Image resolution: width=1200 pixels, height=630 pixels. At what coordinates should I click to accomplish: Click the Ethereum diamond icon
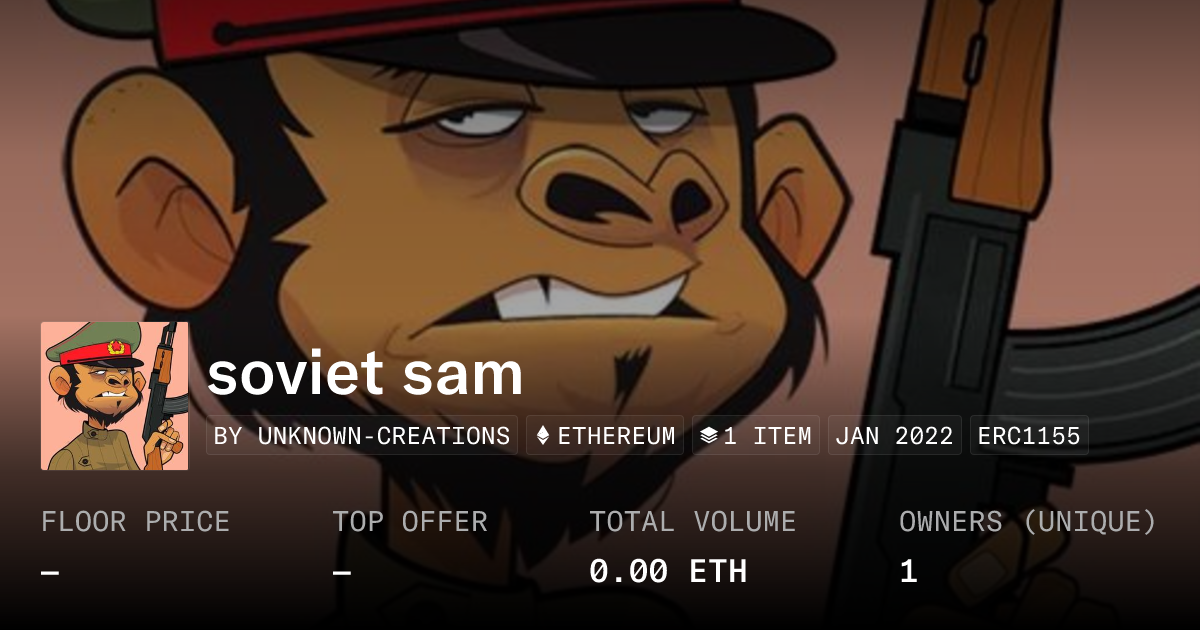tap(543, 436)
